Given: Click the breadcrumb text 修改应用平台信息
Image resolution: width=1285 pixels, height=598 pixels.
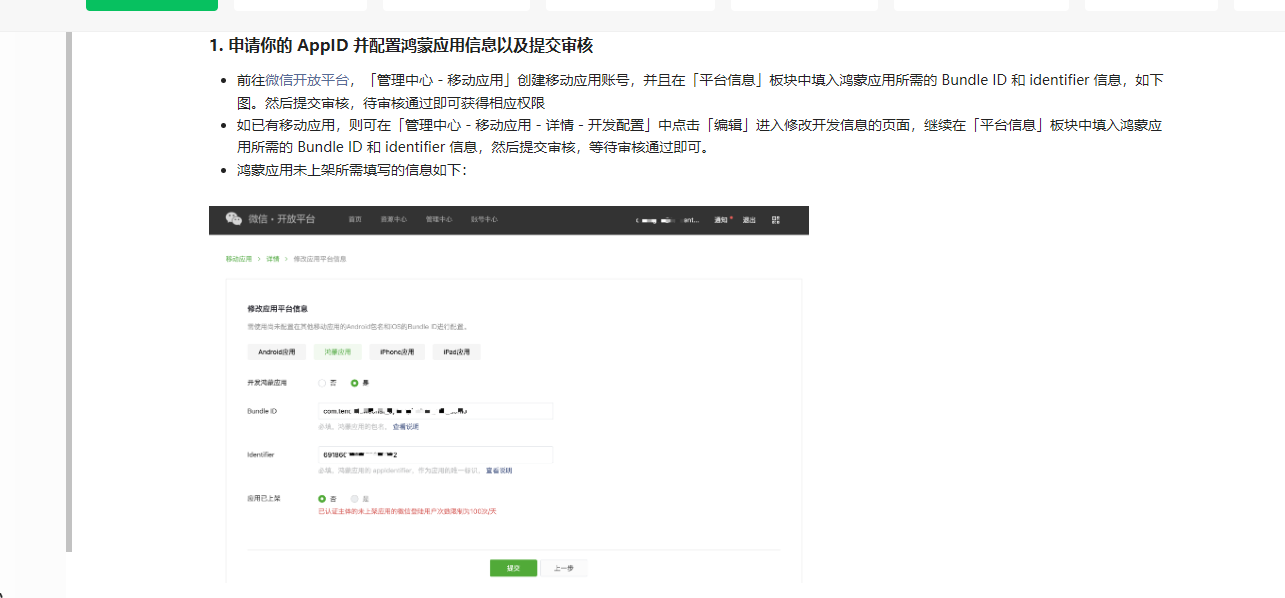Looking at the screenshot, I should coord(319,259).
